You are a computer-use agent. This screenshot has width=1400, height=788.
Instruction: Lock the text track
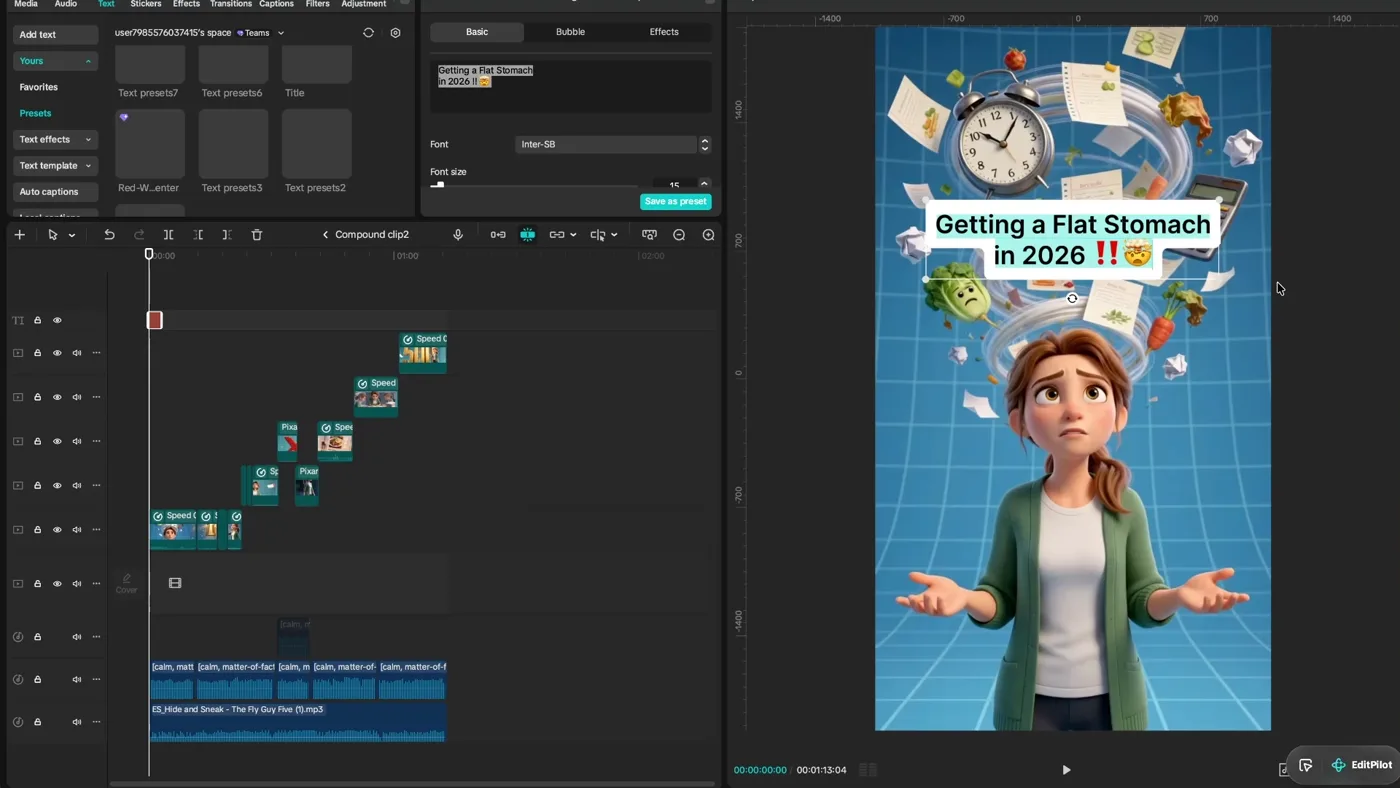(x=38, y=320)
